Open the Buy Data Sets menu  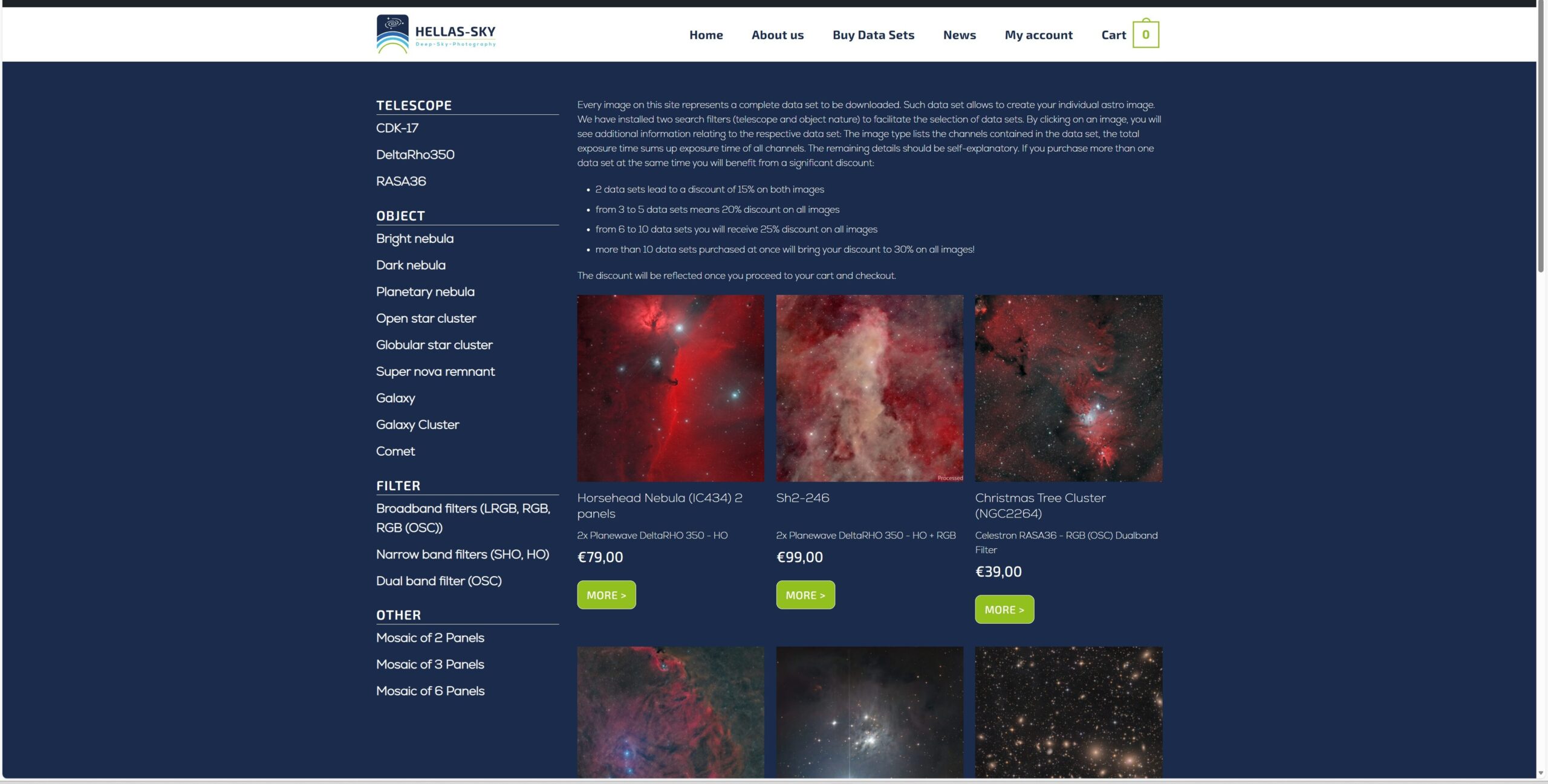[873, 35]
